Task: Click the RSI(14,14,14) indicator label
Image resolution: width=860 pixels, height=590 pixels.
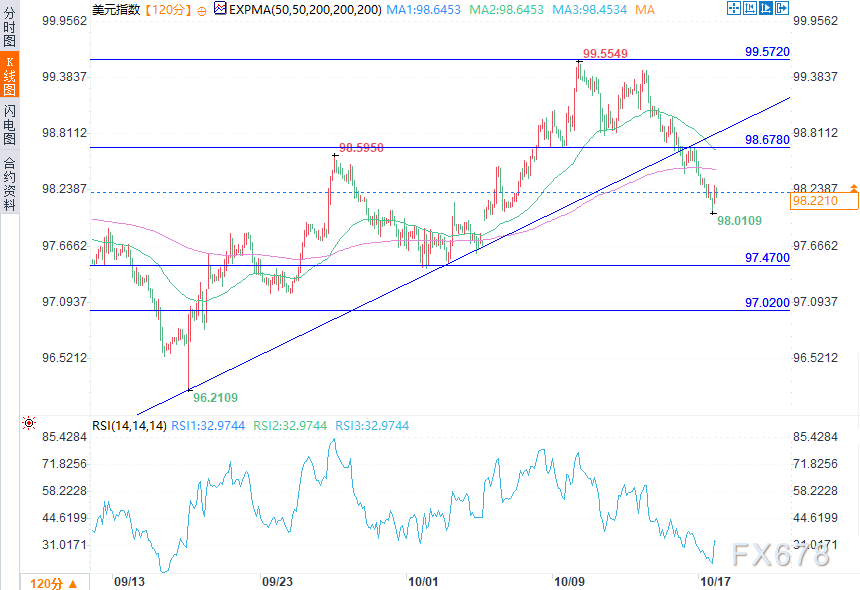Action: coord(128,425)
